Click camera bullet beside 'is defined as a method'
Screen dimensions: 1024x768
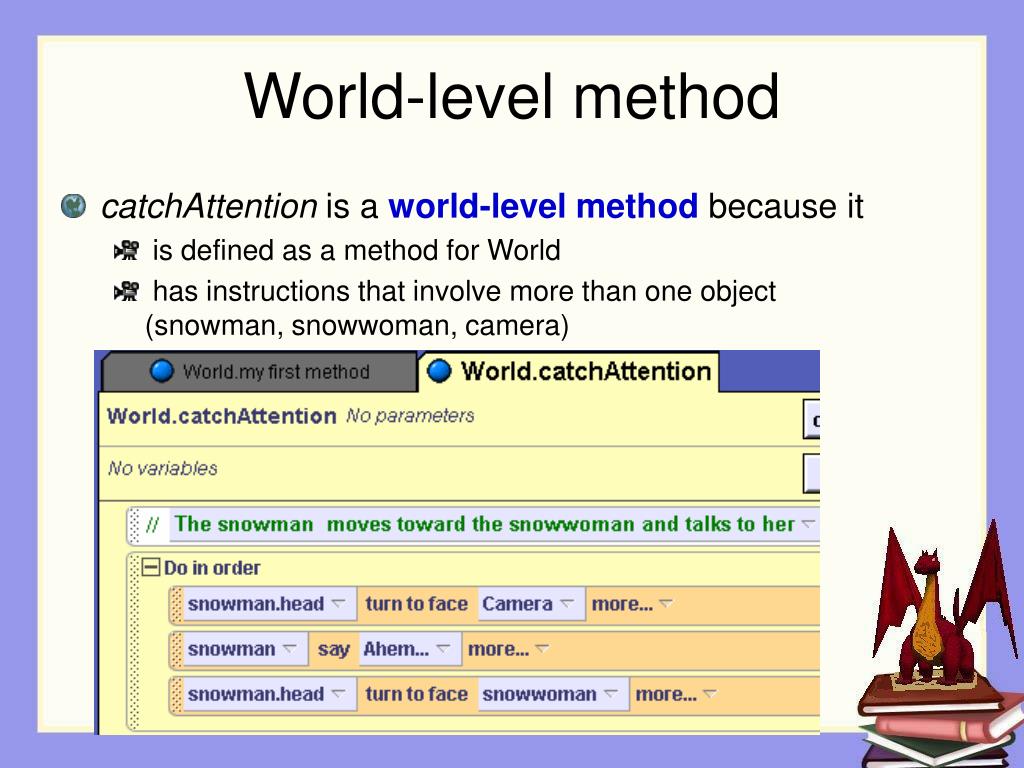tap(127, 251)
